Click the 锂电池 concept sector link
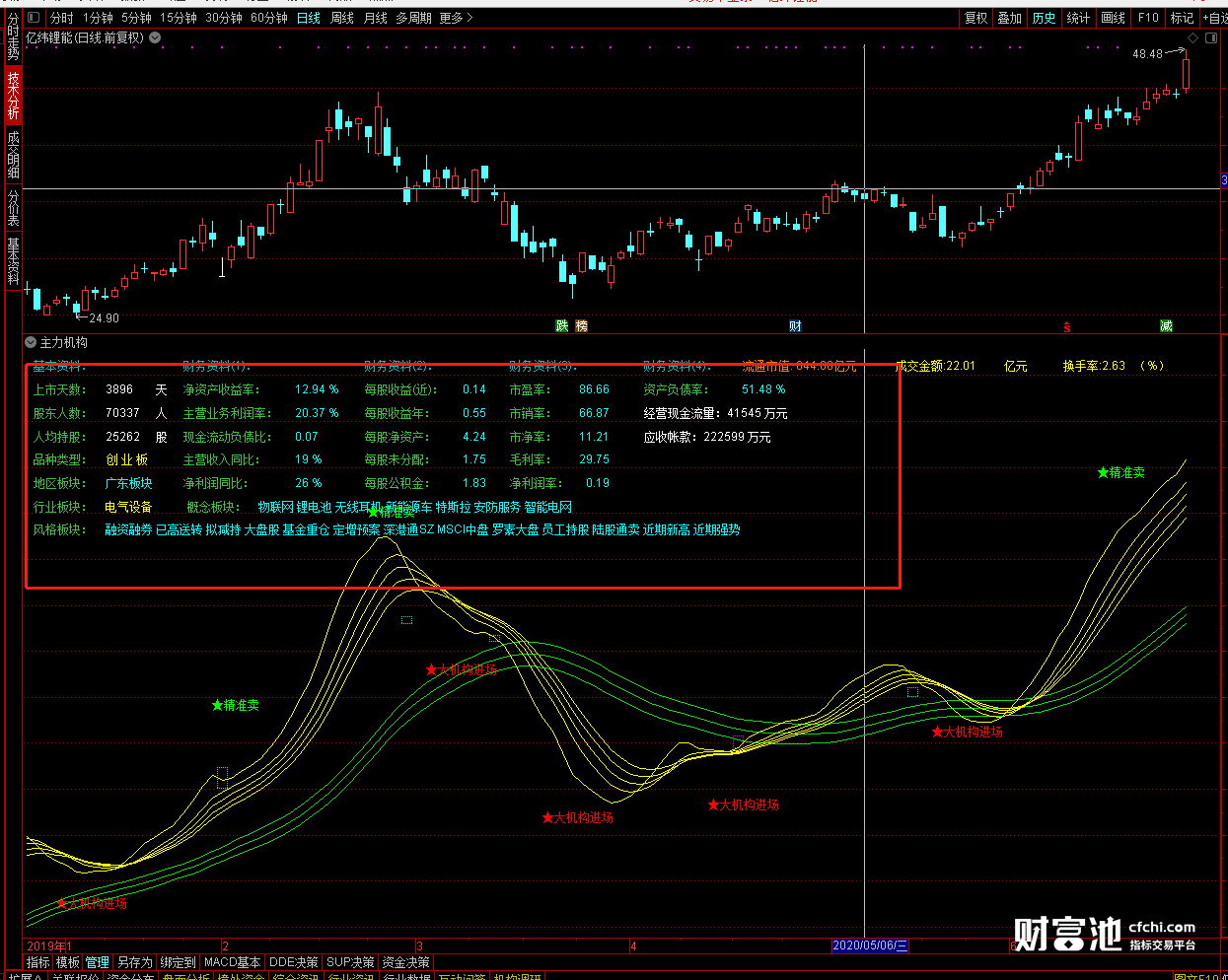The image size is (1228, 980). click(x=315, y=507)
